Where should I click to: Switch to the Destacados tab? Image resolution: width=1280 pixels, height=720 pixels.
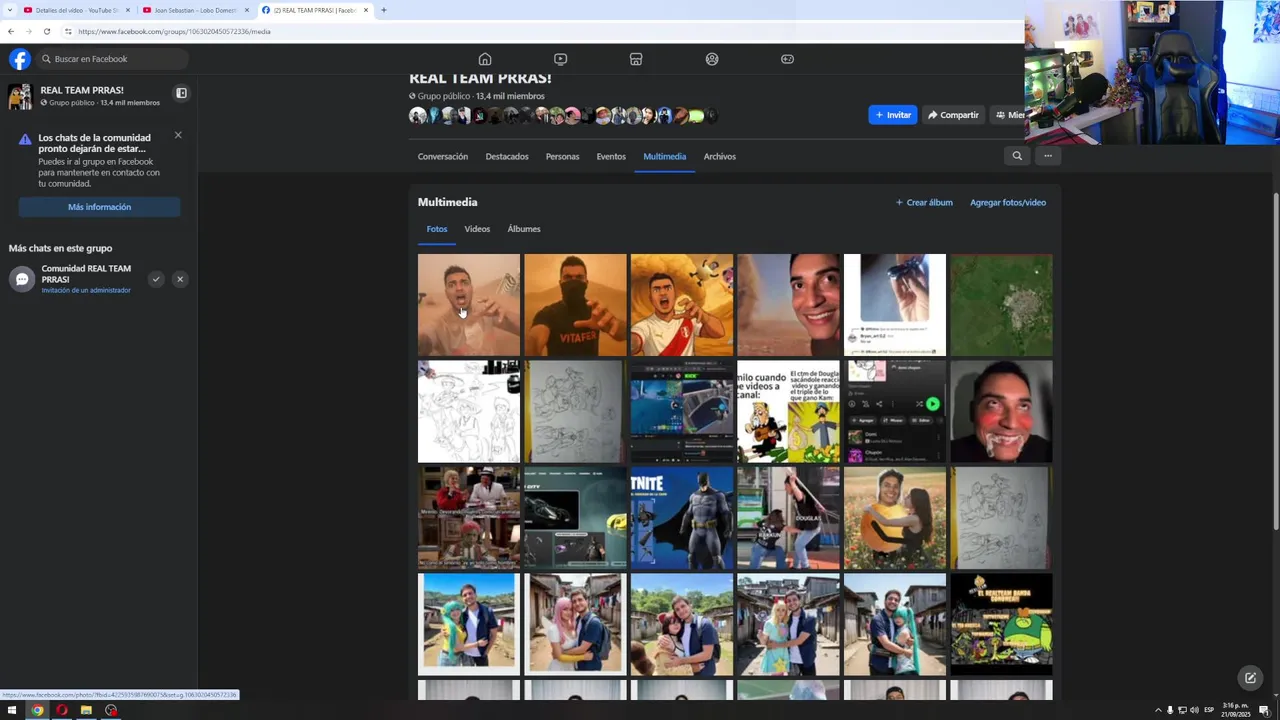click(x=507, y=156)
